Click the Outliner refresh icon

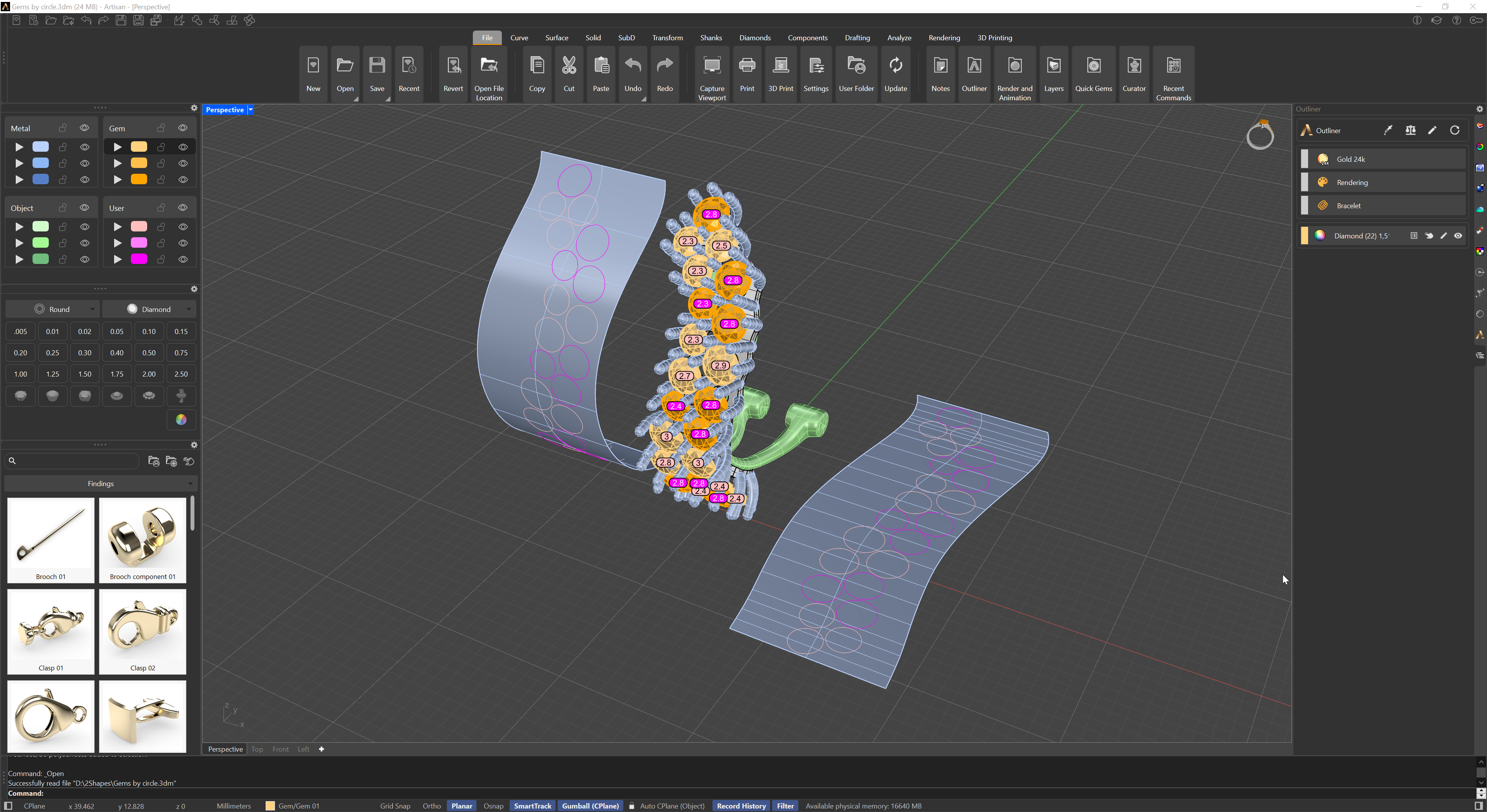(x=1455, y=130)
